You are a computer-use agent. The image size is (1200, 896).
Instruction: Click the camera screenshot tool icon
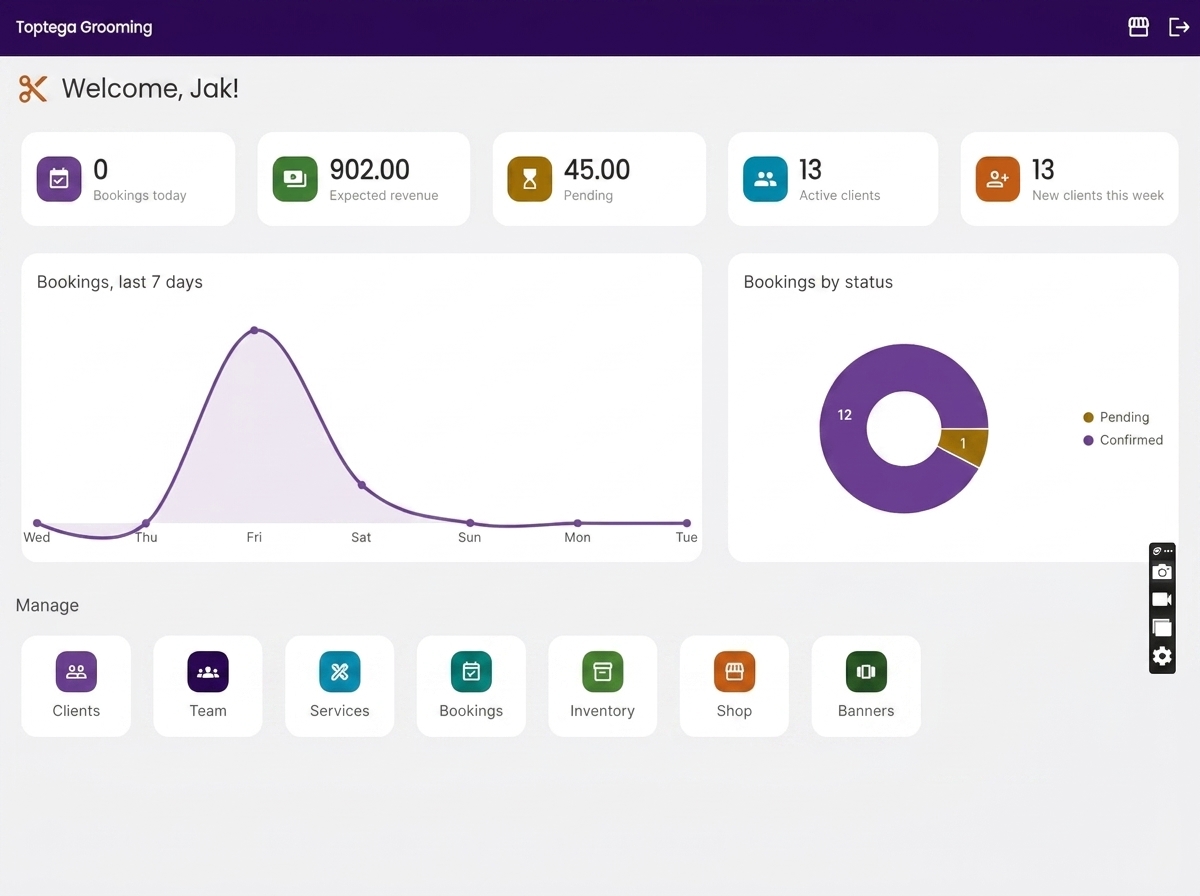coord(1162,572)
